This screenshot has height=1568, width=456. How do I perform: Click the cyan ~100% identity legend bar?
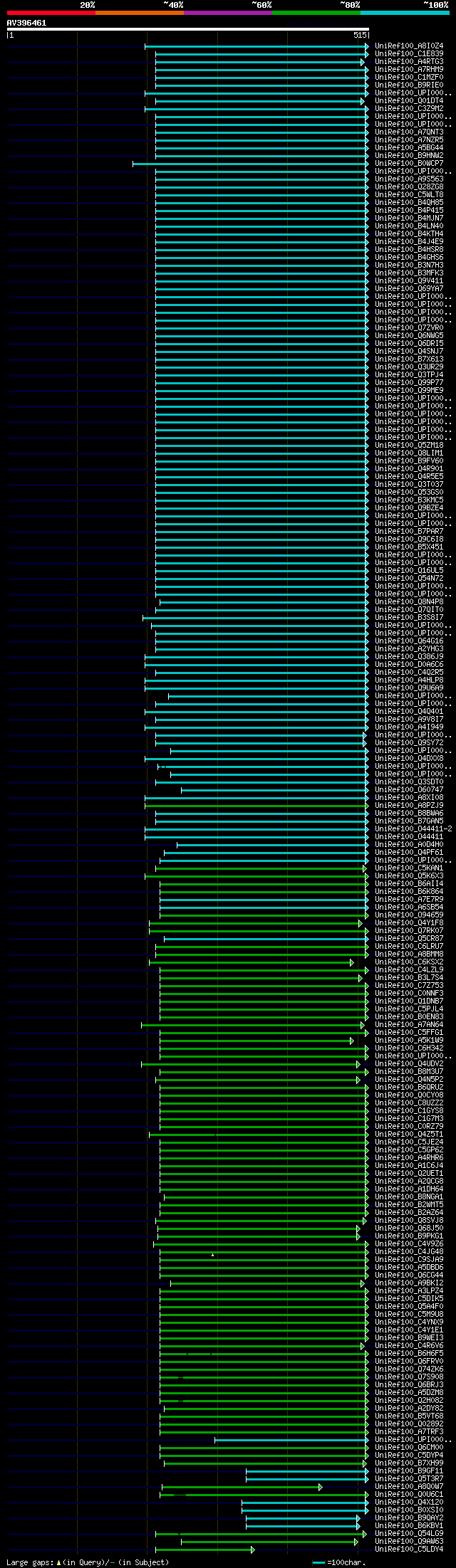[x=405, y=13]
